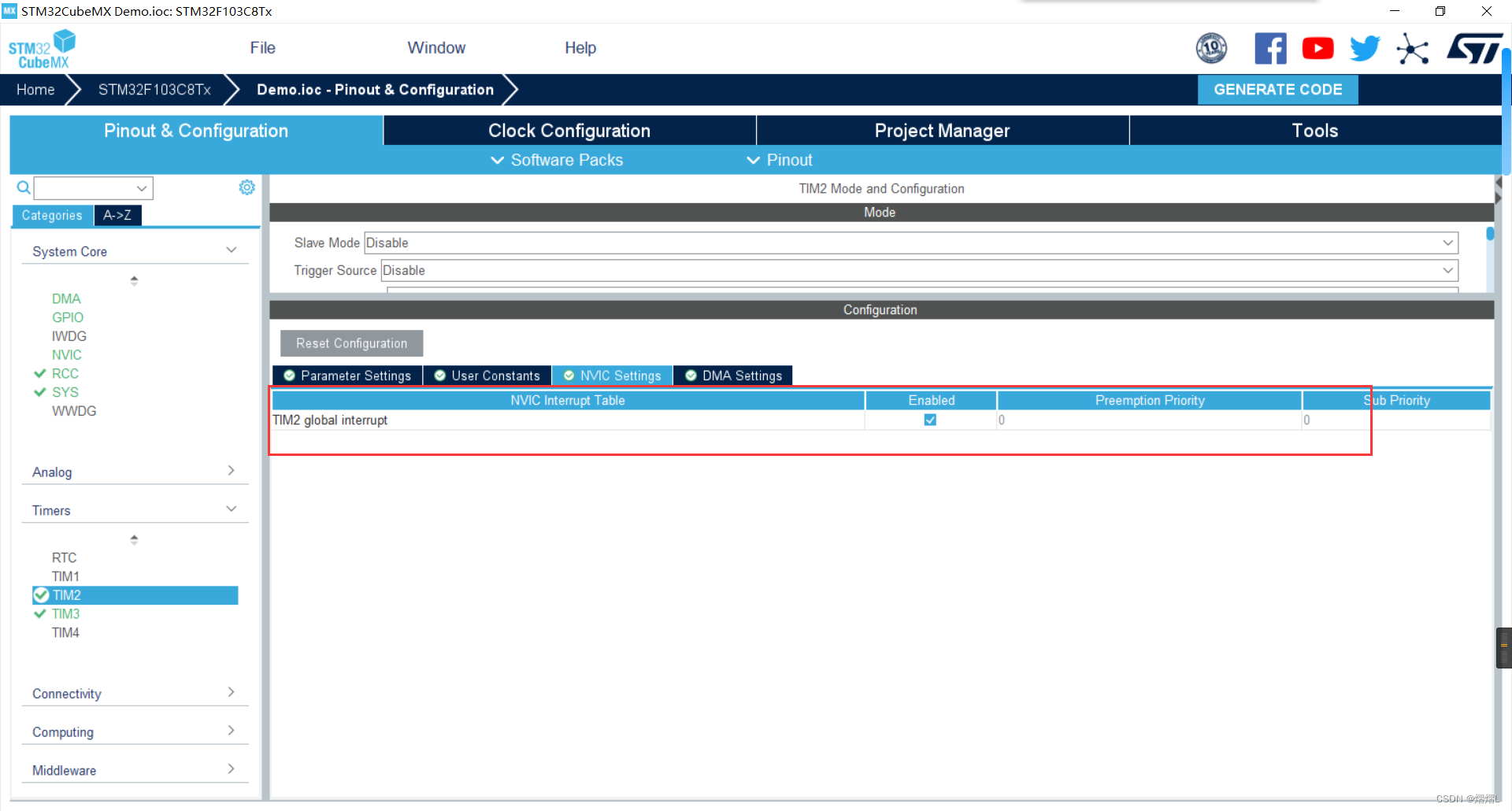Image resolution: width=1512 pixels, height=811 pixels.
Task: Collapse System Core list using small arrows
Action: (x=134, y=280)
